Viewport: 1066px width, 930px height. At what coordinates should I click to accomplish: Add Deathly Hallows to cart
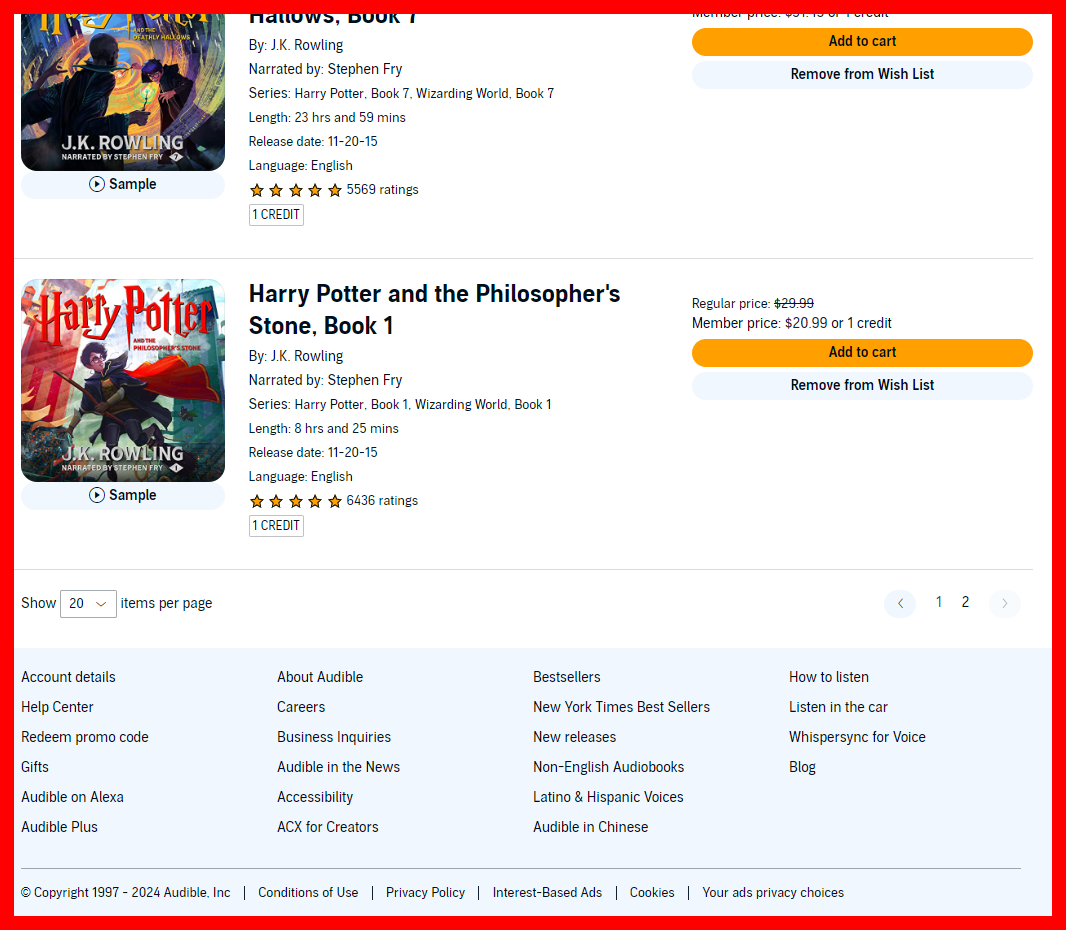(x=862, y=41)
